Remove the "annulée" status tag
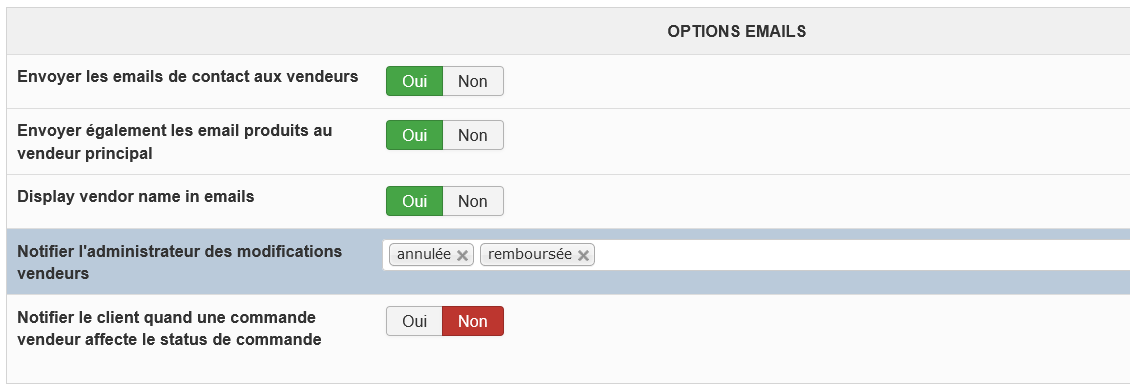This screenshot has width=1130, height=388. click(463, 255)
